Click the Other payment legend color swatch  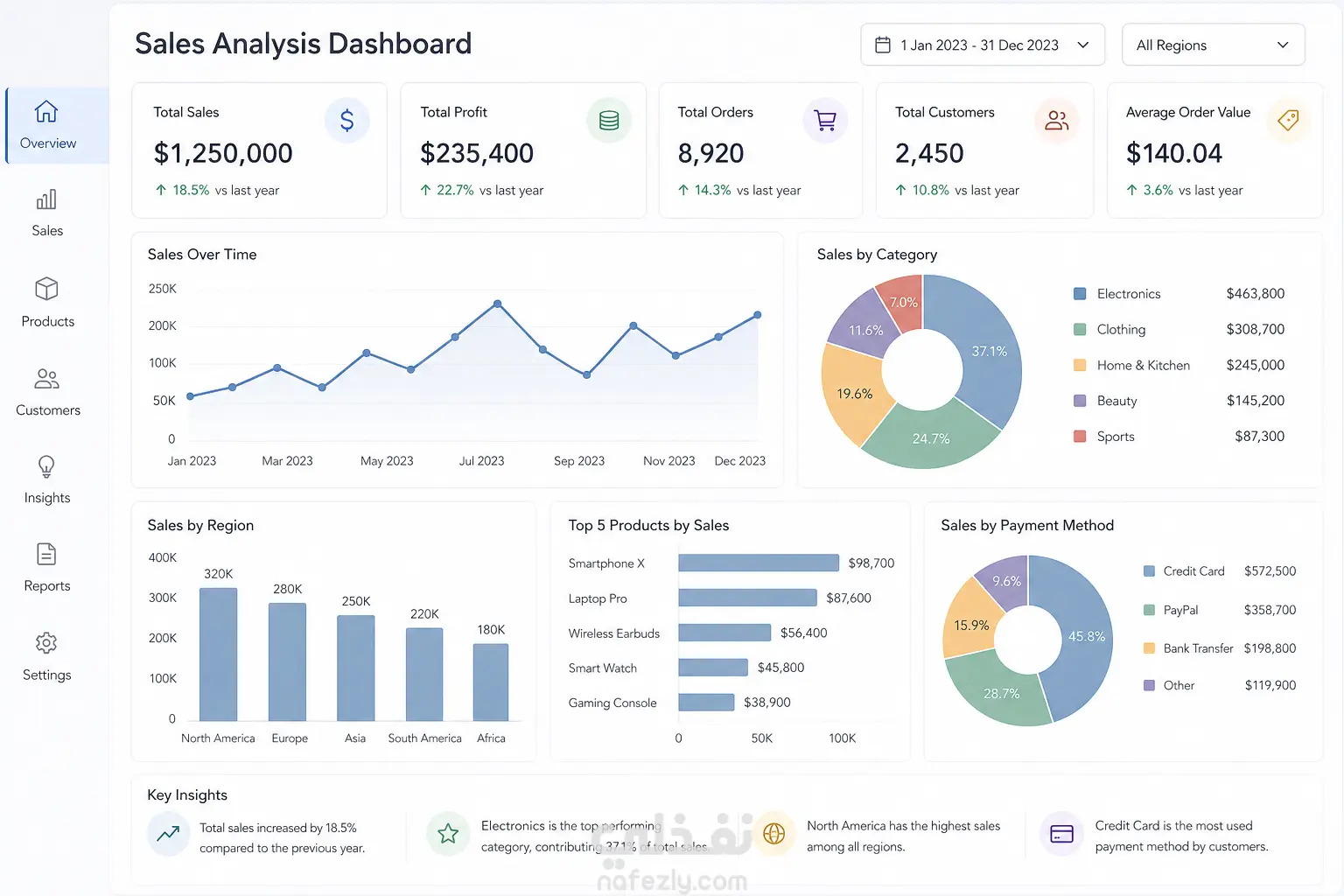click(1149, 685)
